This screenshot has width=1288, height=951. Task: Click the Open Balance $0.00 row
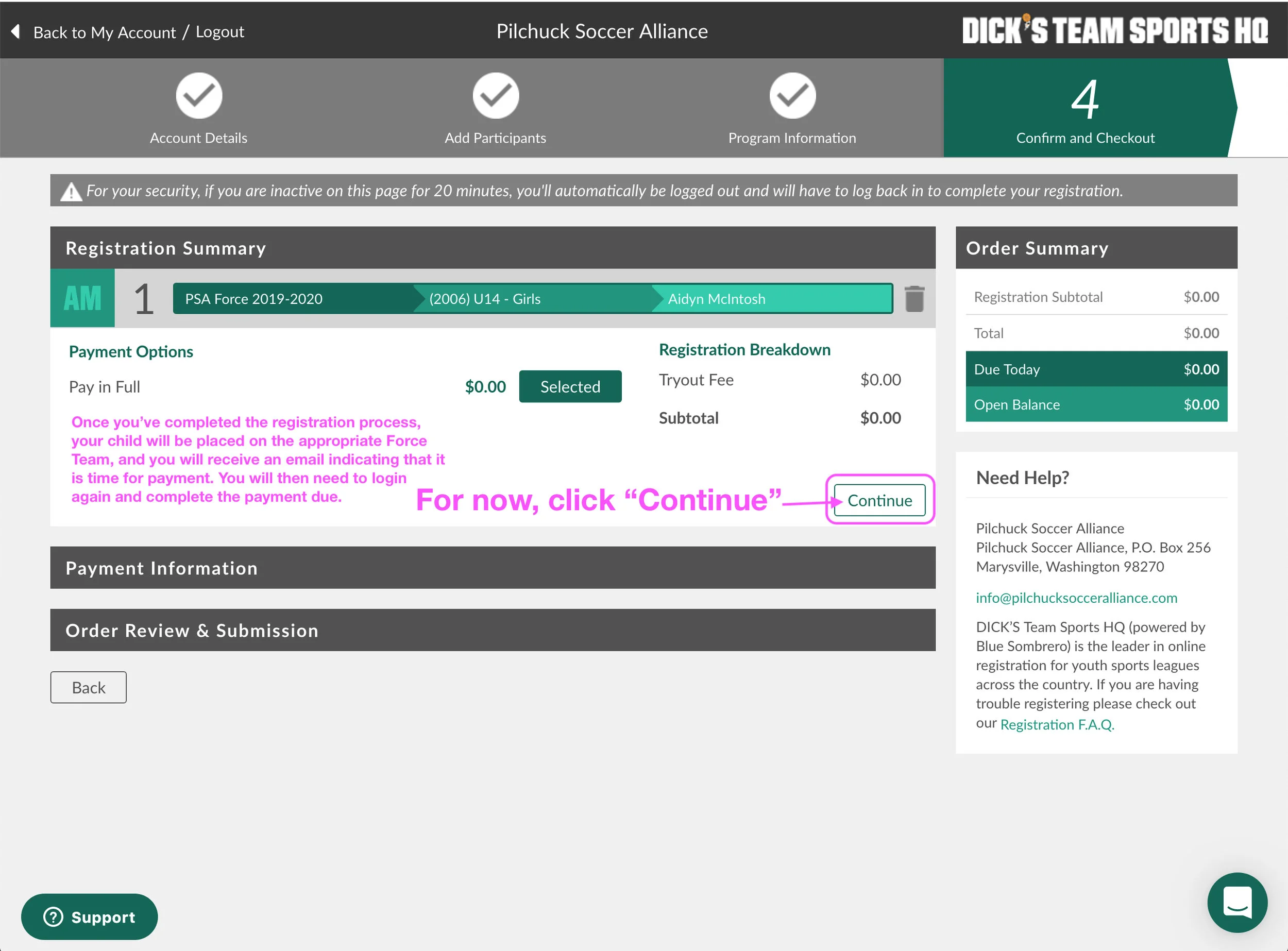pyautogui.click(x=1096, y=405)
